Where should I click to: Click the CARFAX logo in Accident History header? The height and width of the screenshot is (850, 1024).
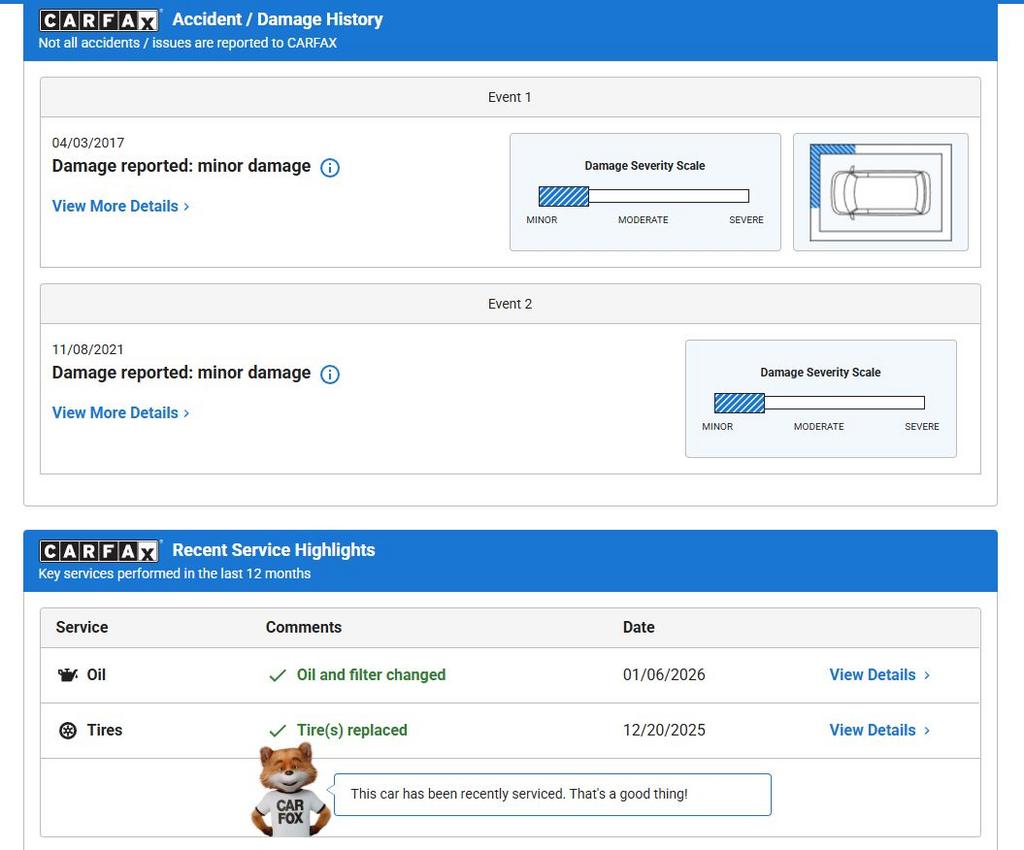point(99,20)
